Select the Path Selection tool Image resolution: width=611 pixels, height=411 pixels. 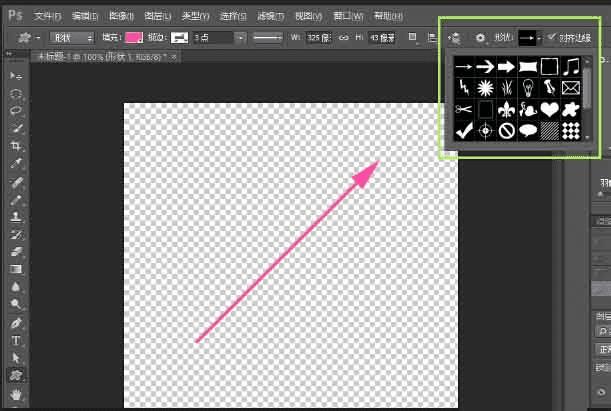point(16,357)
